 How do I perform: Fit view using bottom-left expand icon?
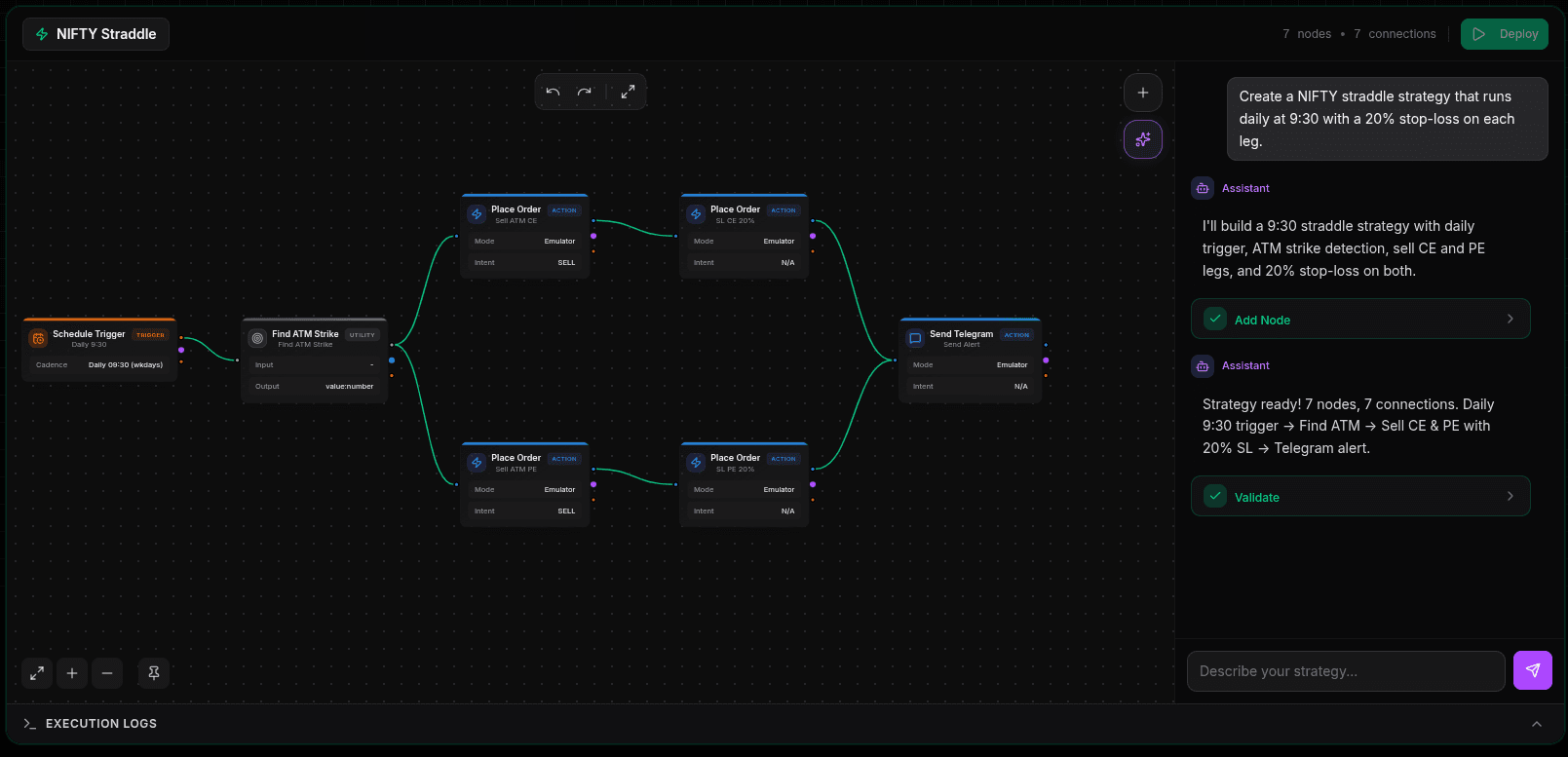click(37, 673)
